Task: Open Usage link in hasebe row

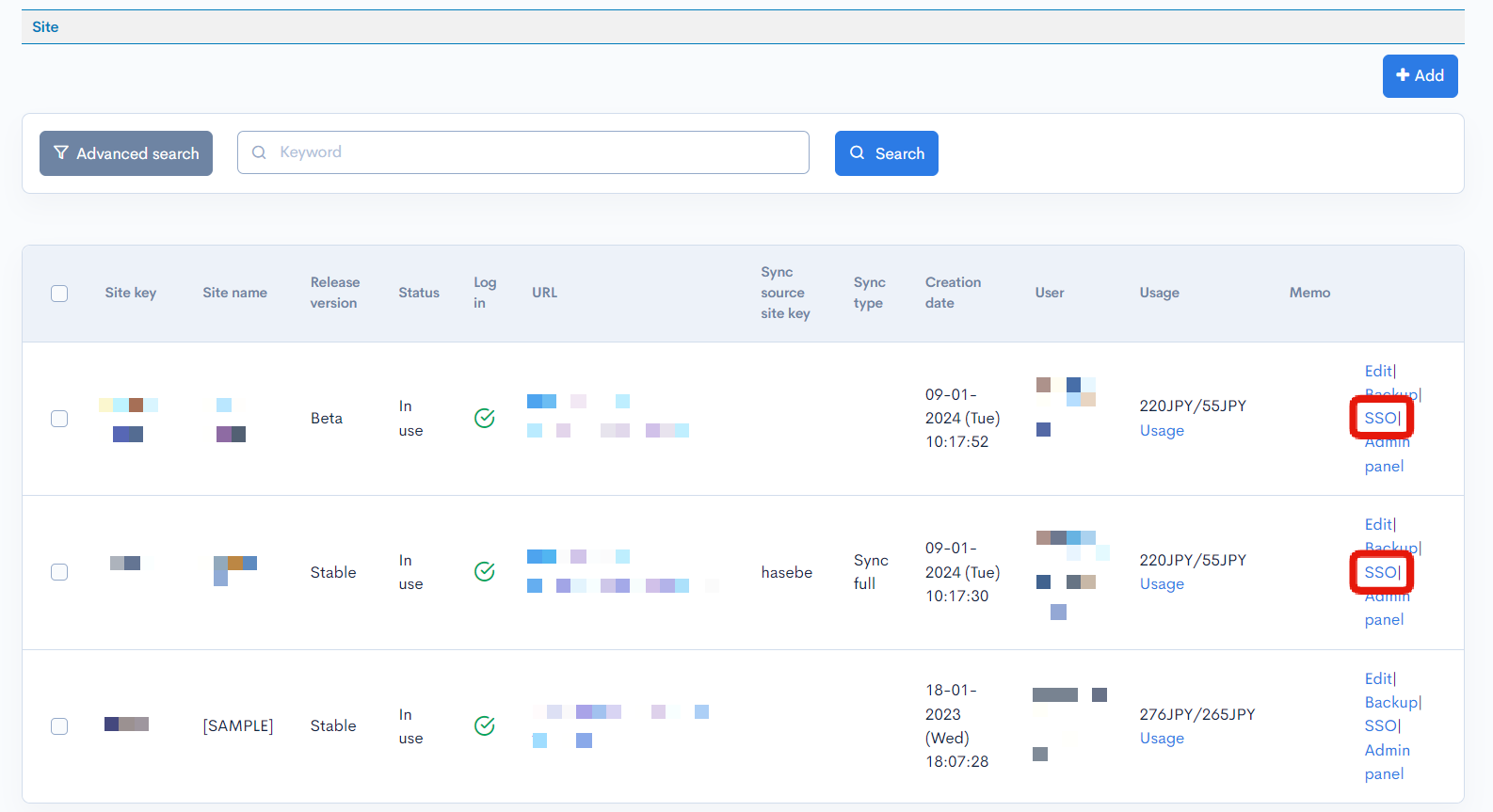Action: (1162, 583)
